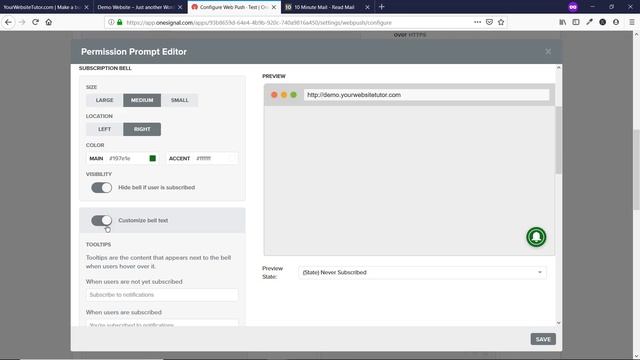Go back using browser back arrow

[x=8, y=22]
